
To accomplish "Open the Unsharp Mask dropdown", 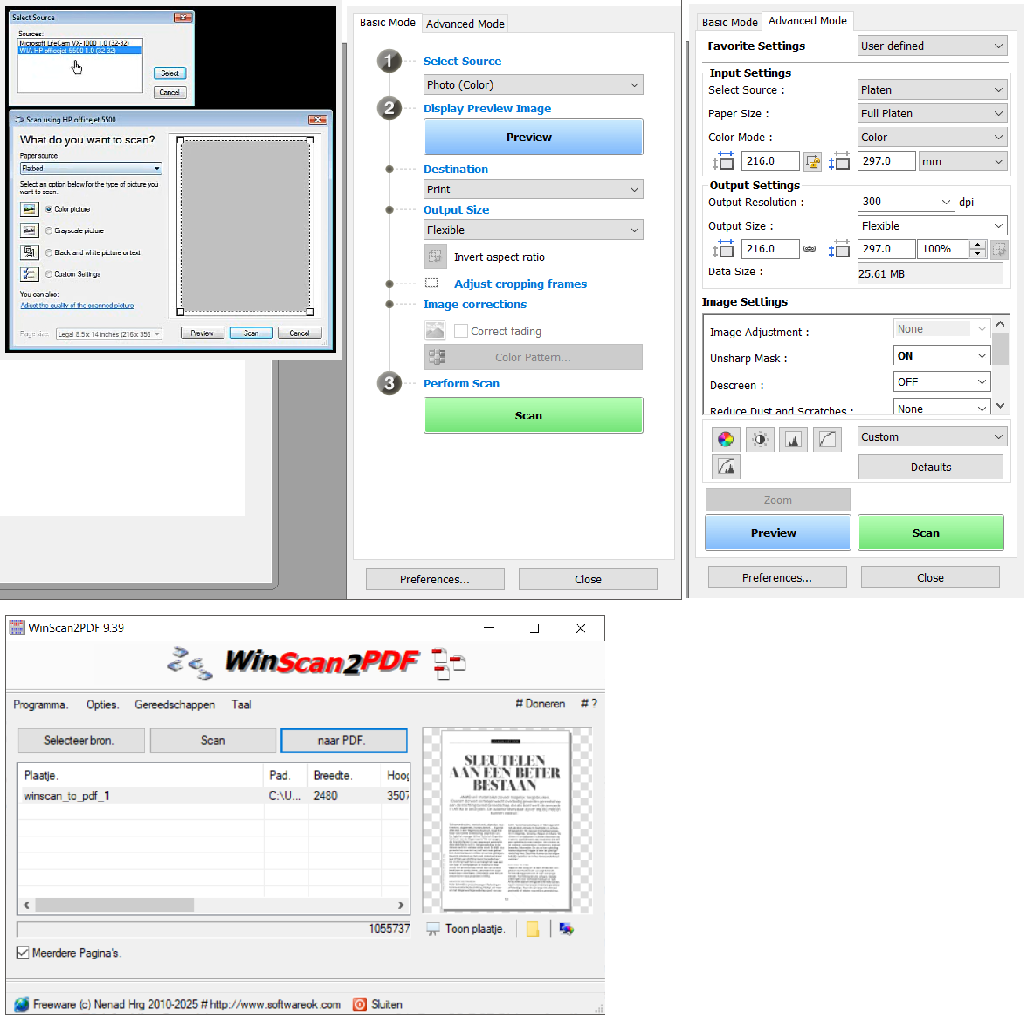I will tap(941, 356).
